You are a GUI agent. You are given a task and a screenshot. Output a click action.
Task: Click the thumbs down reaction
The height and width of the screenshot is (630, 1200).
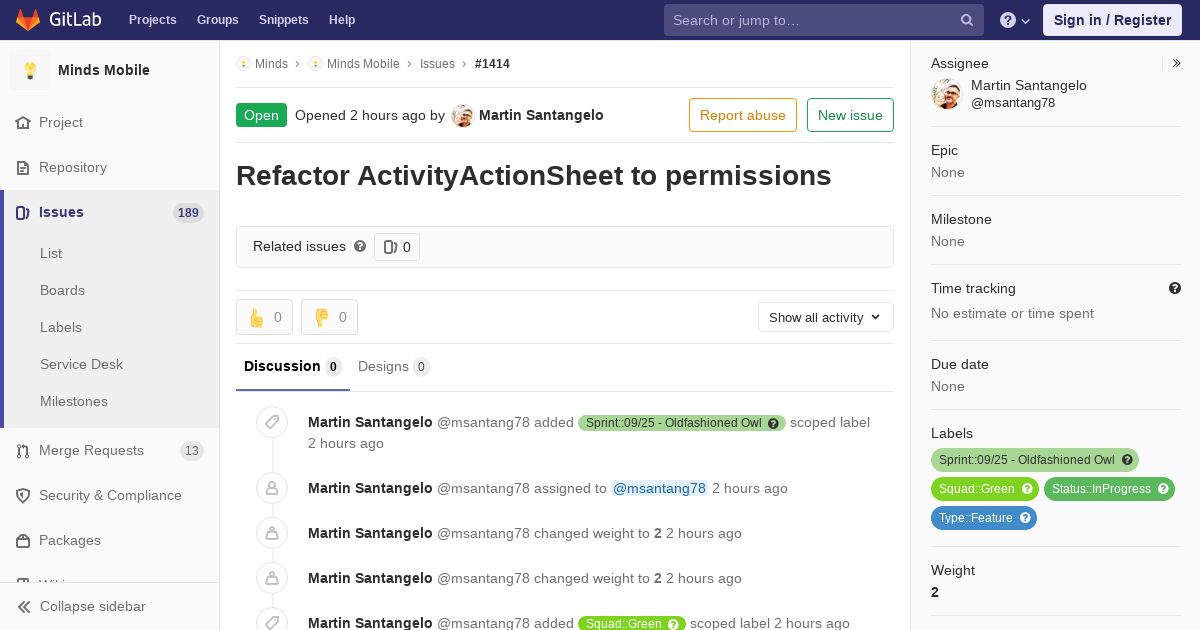click(x=329, y=317)
